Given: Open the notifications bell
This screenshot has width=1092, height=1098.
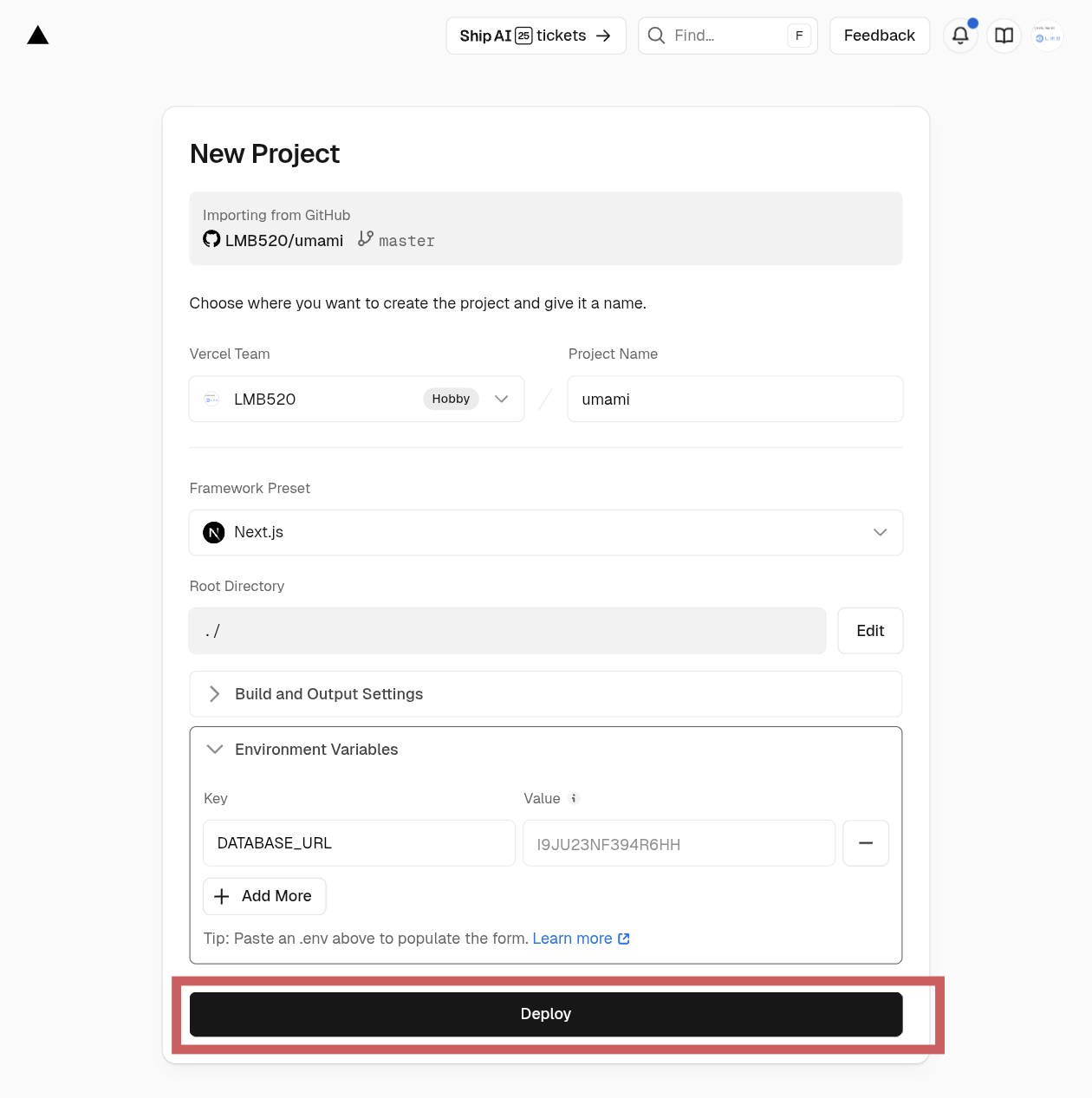Looking at the screenshot, I should click(960, 36).
